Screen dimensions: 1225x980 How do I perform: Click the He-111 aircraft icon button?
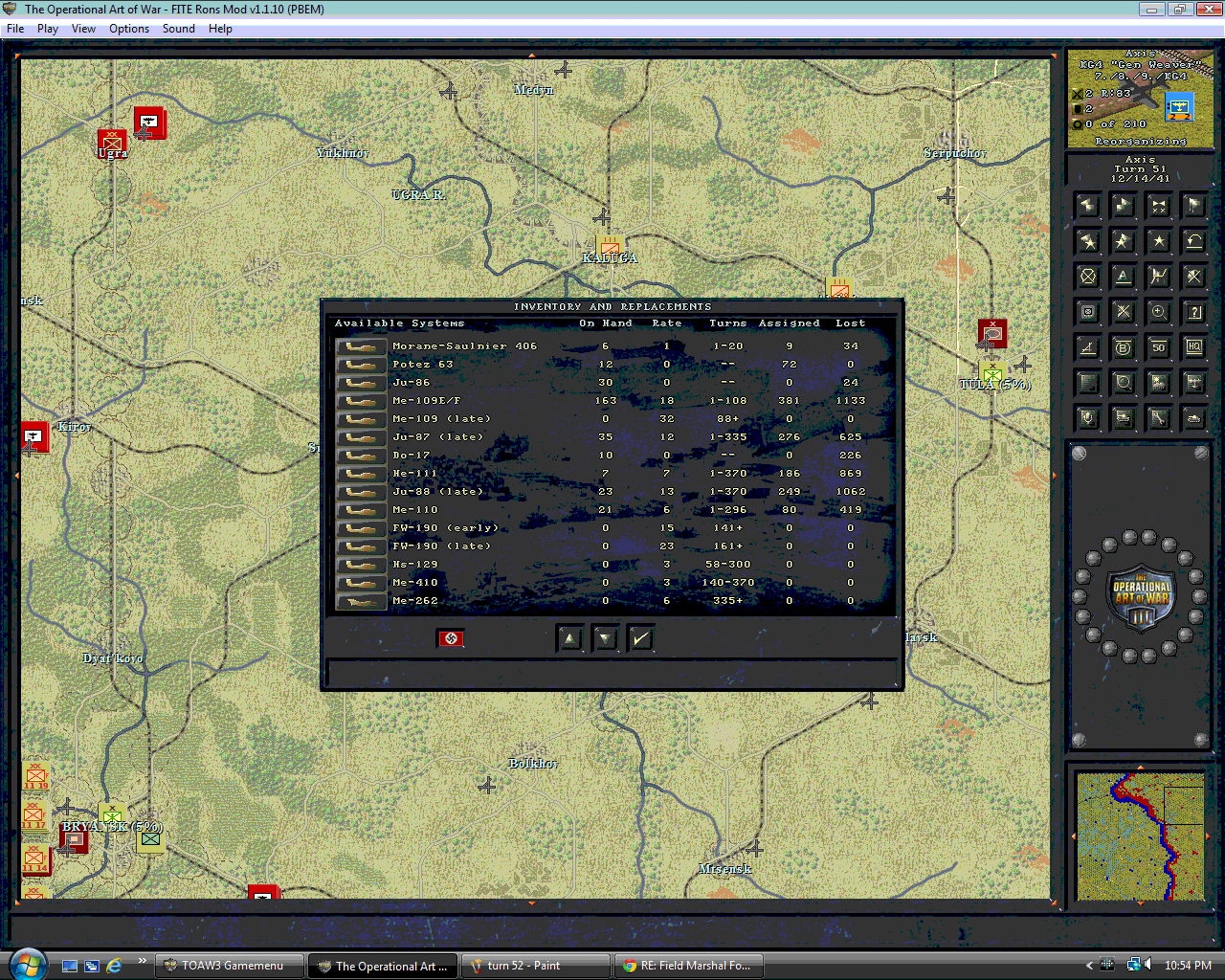pos(361,474)
